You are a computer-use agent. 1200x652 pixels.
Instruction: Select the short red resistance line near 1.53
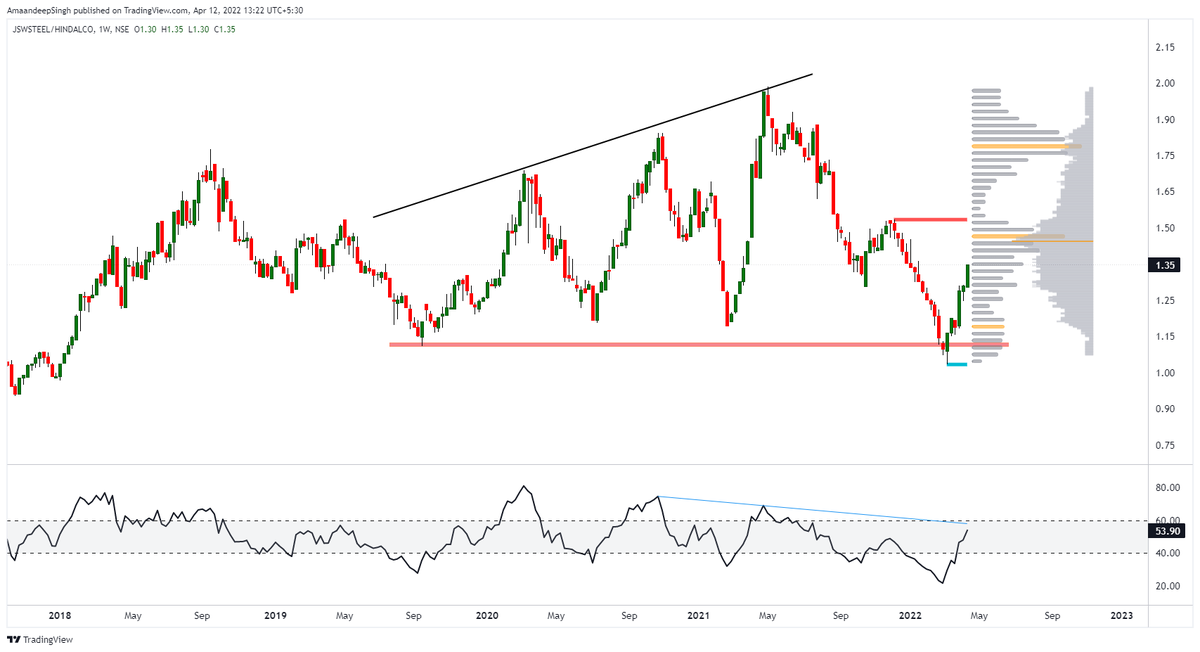click(x=930, y=219)
